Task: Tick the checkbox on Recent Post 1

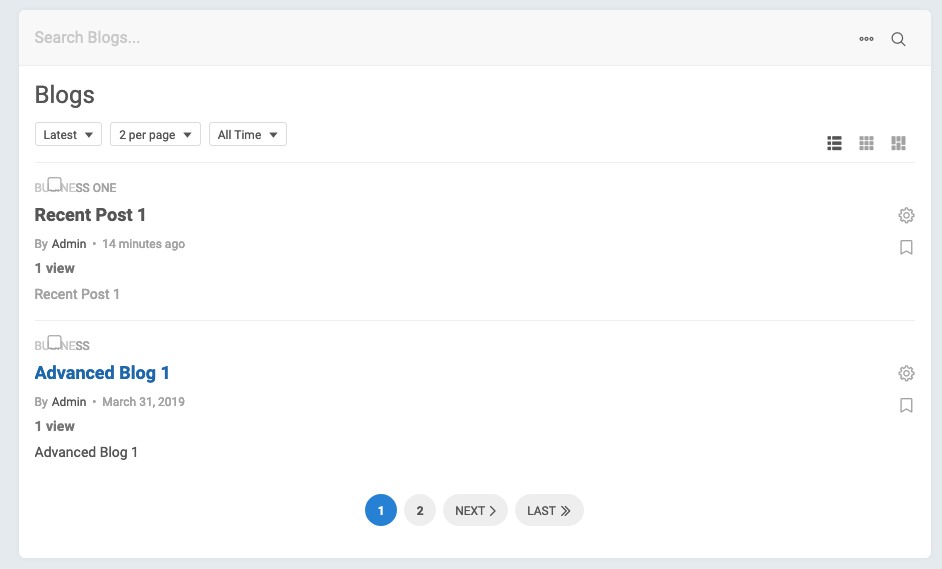Action: [55, 185]
